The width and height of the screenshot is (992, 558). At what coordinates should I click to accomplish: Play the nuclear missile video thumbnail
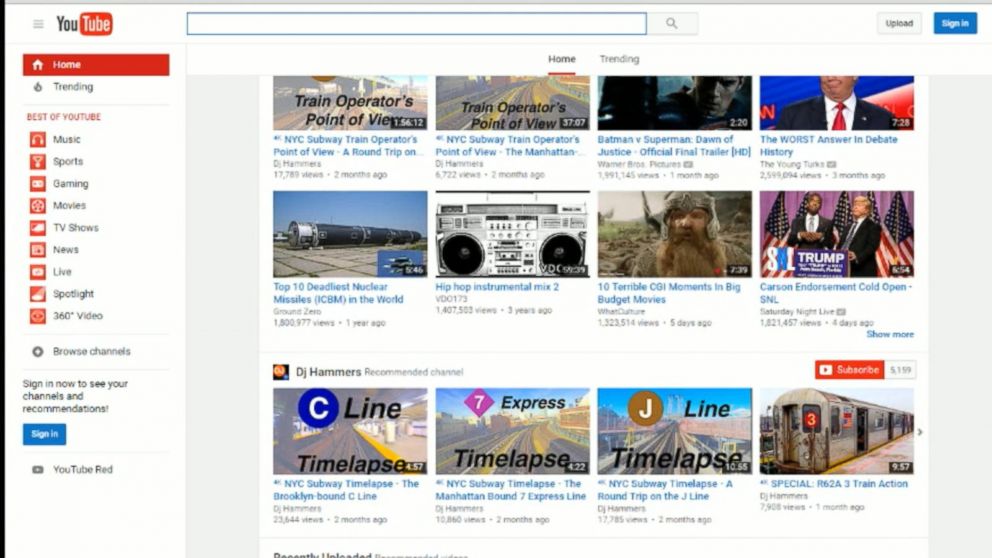click(x=350, y=234)
